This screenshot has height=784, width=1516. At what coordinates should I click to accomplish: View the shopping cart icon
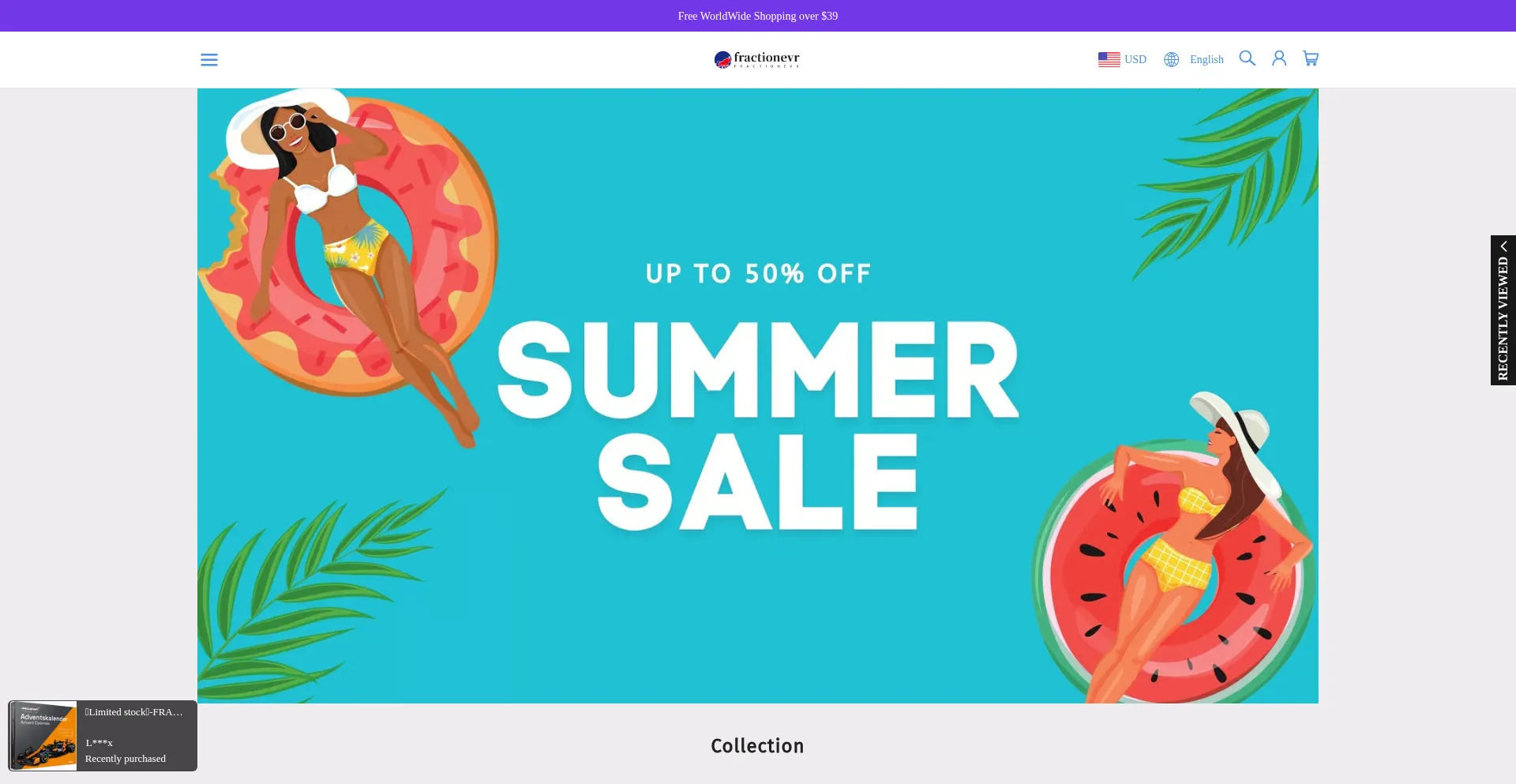tap(1311, 58)
